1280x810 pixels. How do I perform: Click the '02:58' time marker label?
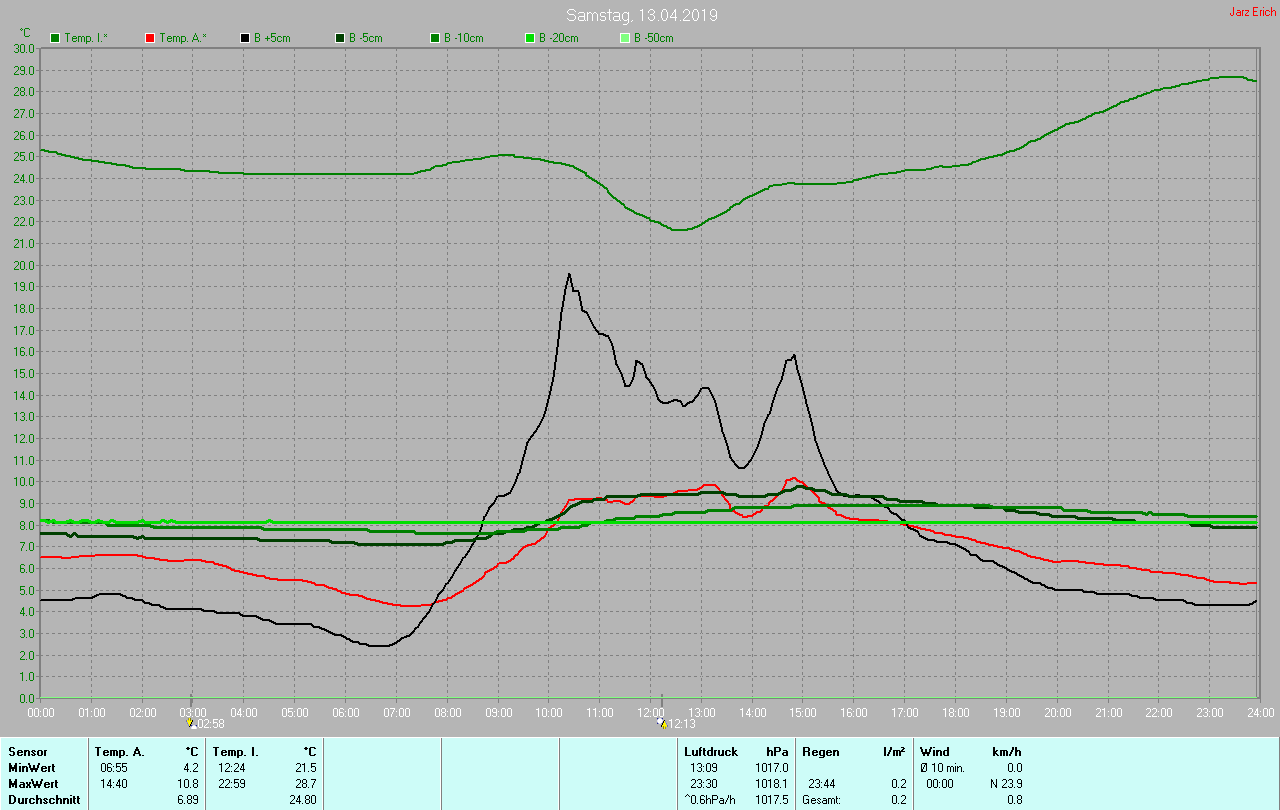tap(210, 723)
